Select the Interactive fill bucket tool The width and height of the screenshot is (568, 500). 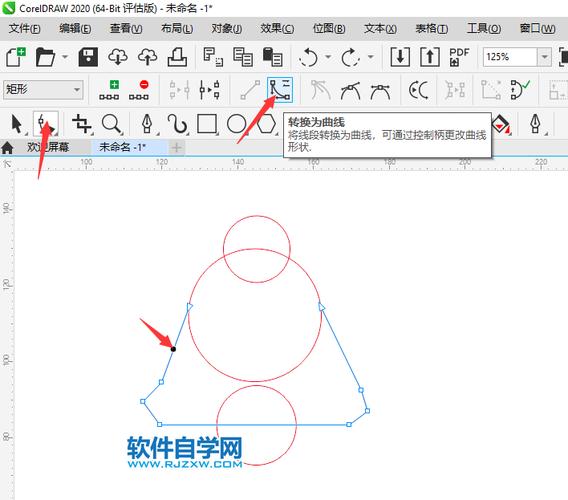point(502,124)
